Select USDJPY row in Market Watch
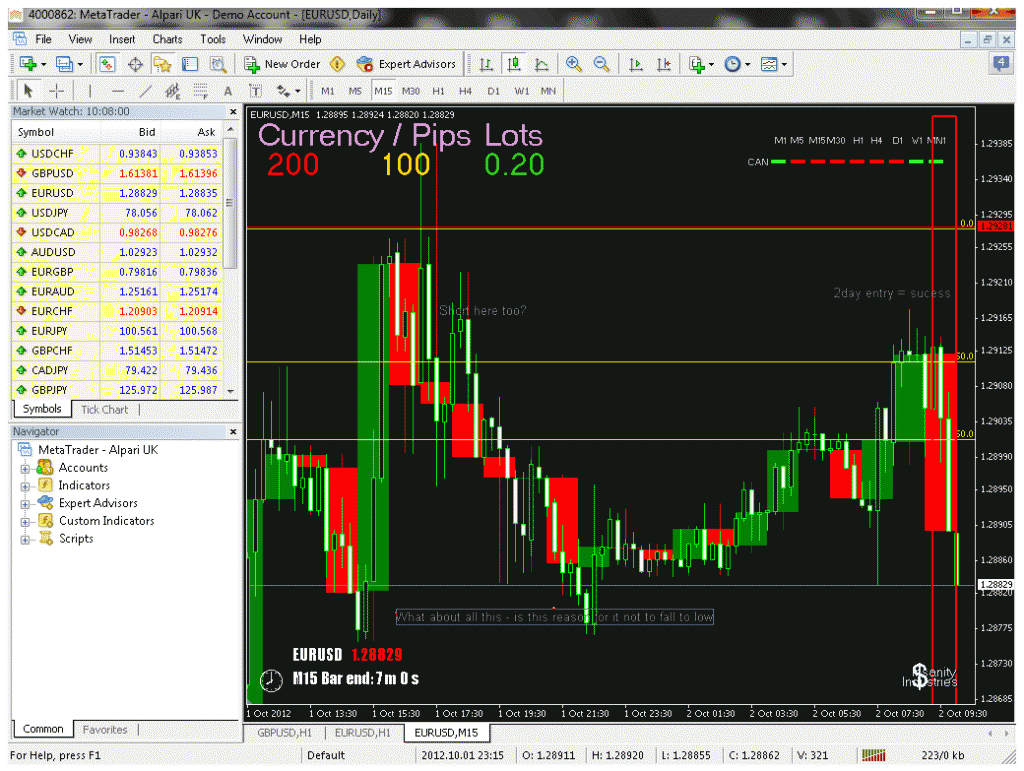Image resolution: width=1024 pixels, height=771 pixels. pyautogui.click(x=118, y=212)
